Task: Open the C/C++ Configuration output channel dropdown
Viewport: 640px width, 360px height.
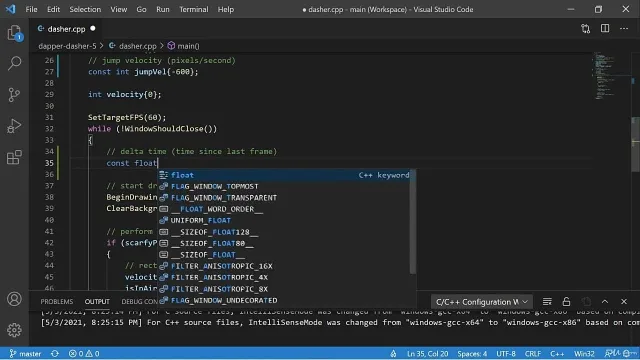Action: (x=482, y=302)
